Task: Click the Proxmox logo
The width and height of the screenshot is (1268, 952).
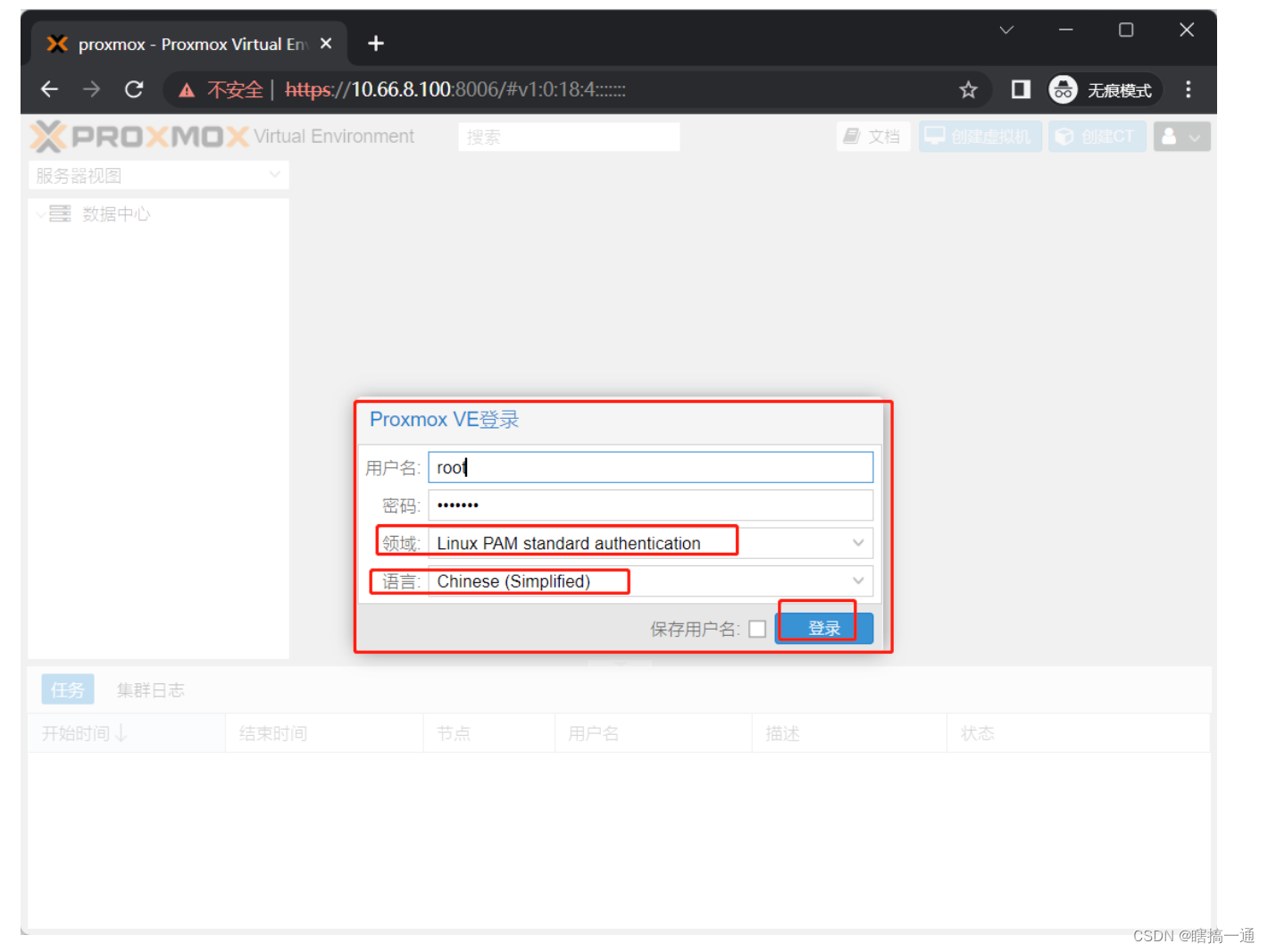Action: (x=139, y=137)
